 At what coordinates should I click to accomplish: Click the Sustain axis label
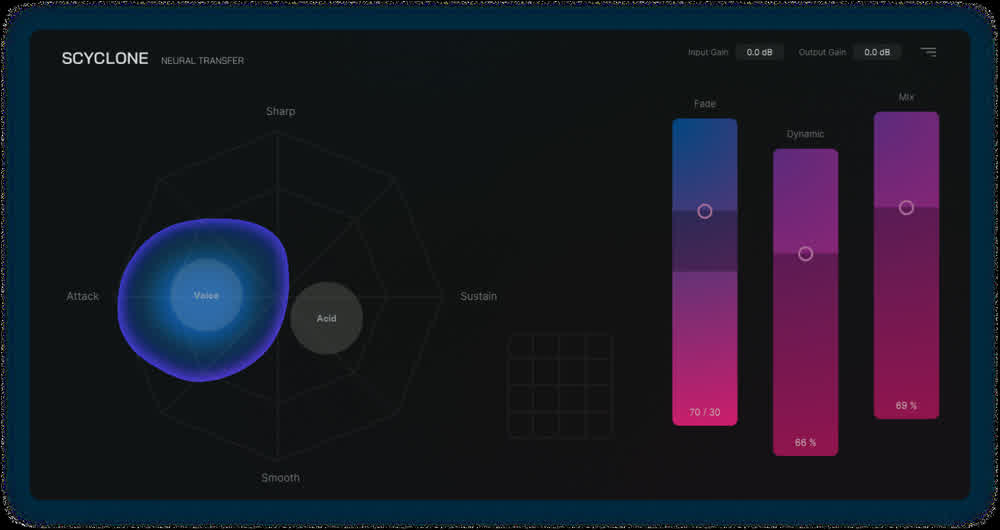pos(478,297)
